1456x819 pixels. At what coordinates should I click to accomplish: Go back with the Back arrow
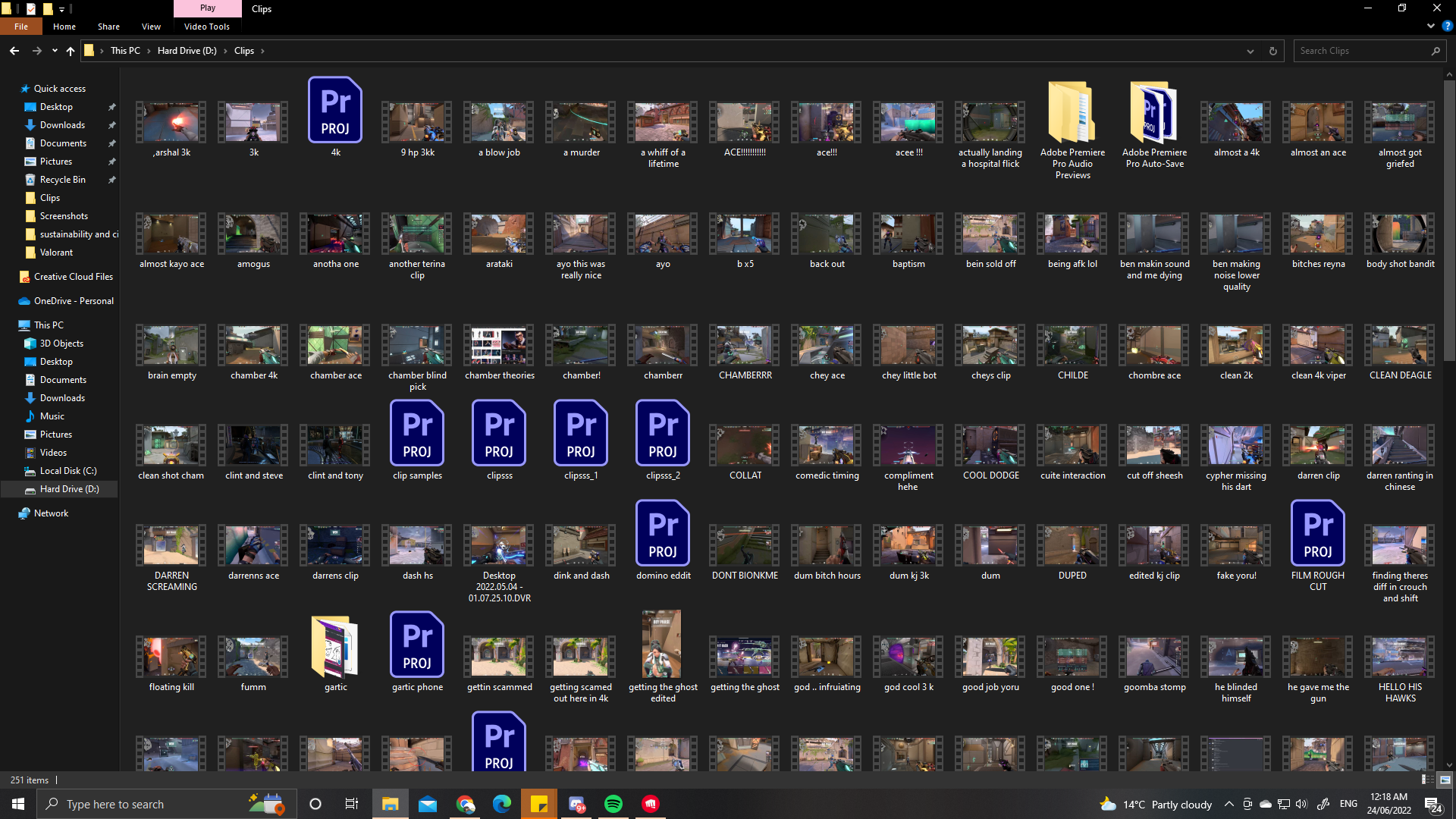pos(14,51)
